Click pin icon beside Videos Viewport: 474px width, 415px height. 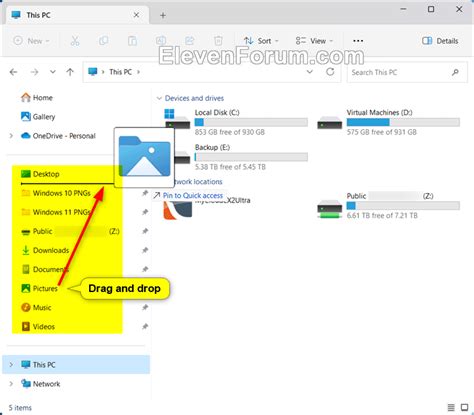[x=145, y=327]
